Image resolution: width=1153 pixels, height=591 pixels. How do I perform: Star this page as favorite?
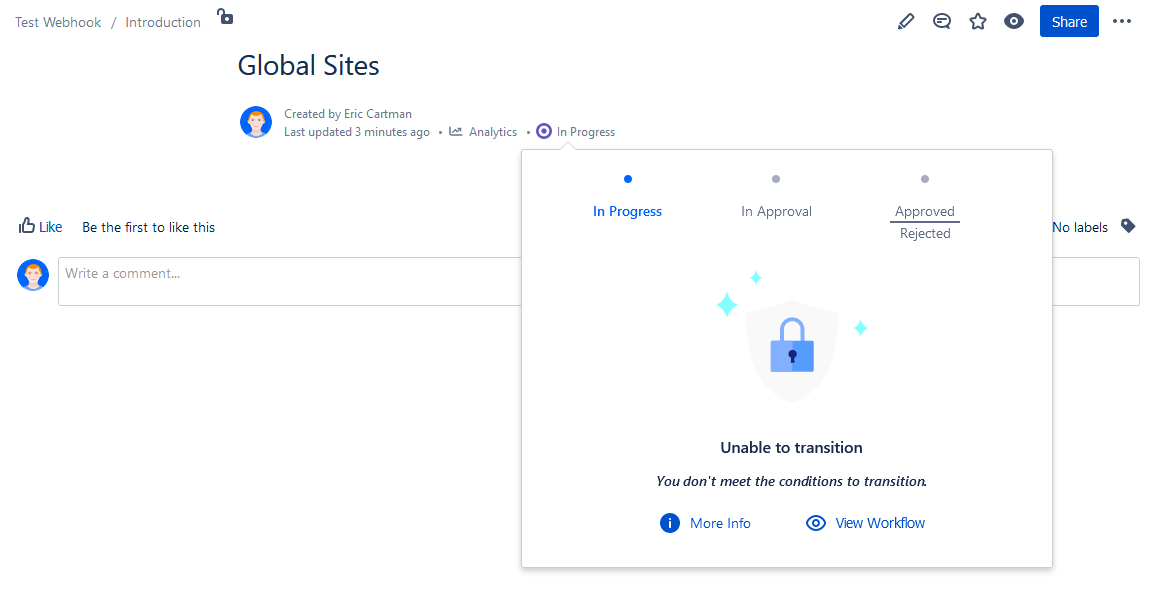pyautogui.click(x=978, y=22)
